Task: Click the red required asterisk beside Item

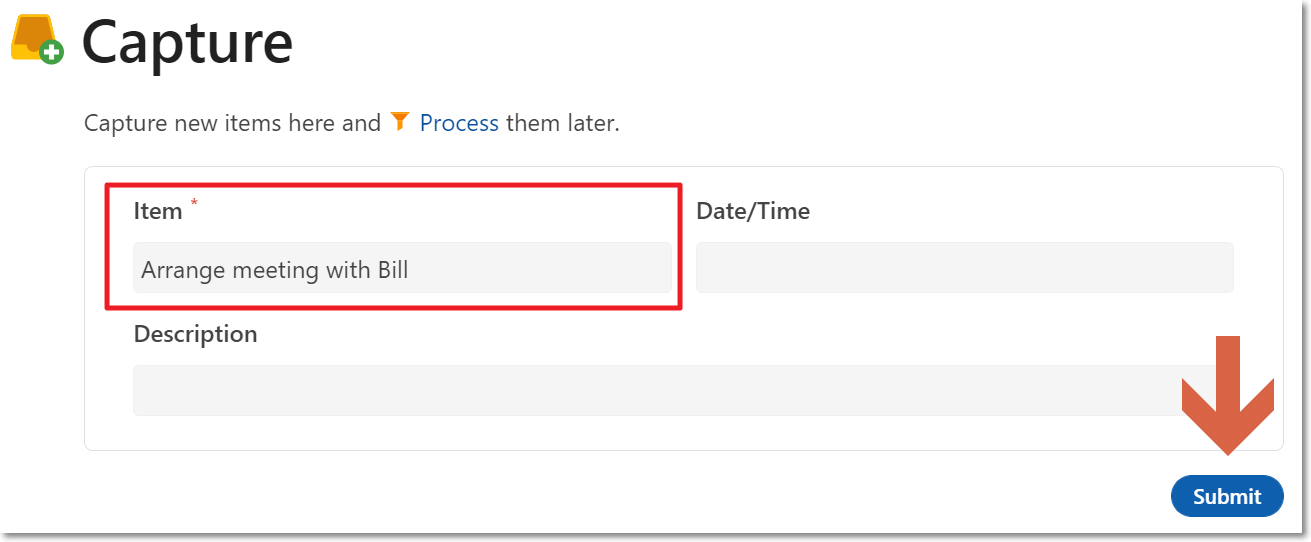Action: pyautogui.click(x=194, y=204)
